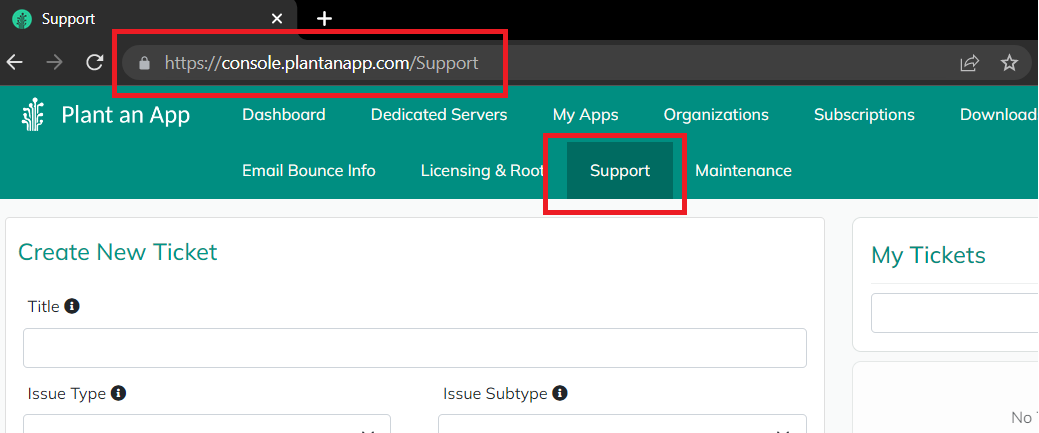Open the Subscriptions page

[864, 115]
